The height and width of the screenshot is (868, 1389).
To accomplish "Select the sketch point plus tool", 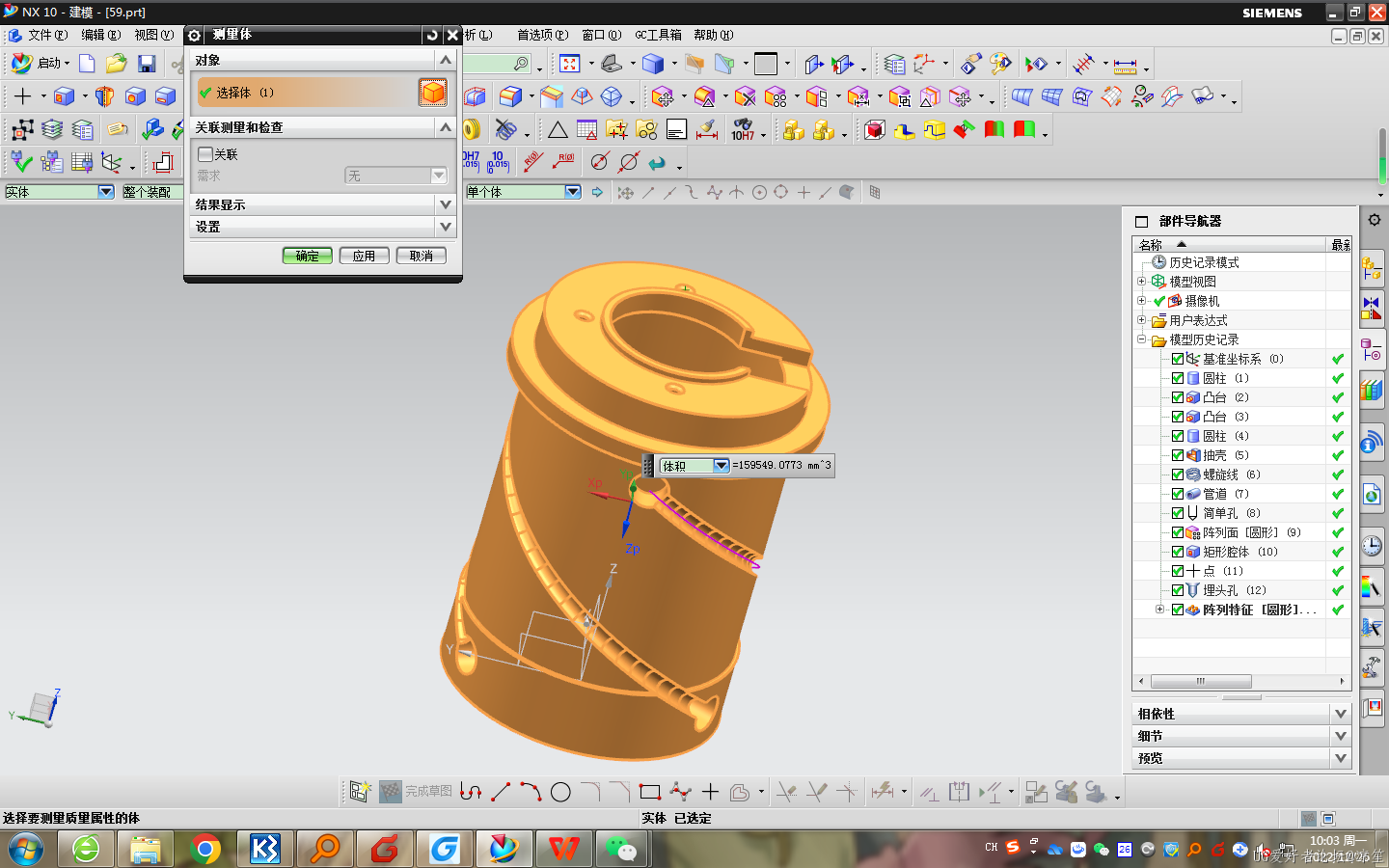I will click(x=710, y=792).
